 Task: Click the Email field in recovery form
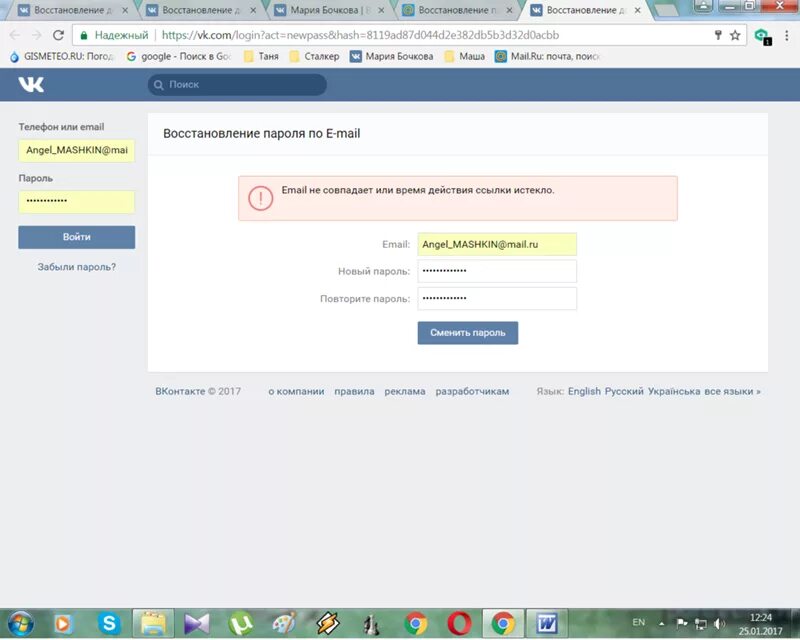(497, 244)
